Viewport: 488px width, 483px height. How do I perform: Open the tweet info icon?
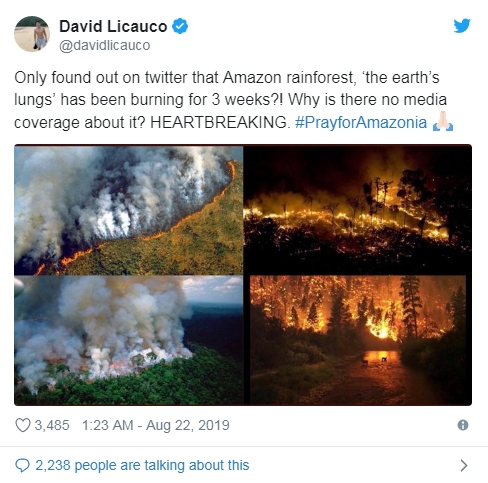463,425
